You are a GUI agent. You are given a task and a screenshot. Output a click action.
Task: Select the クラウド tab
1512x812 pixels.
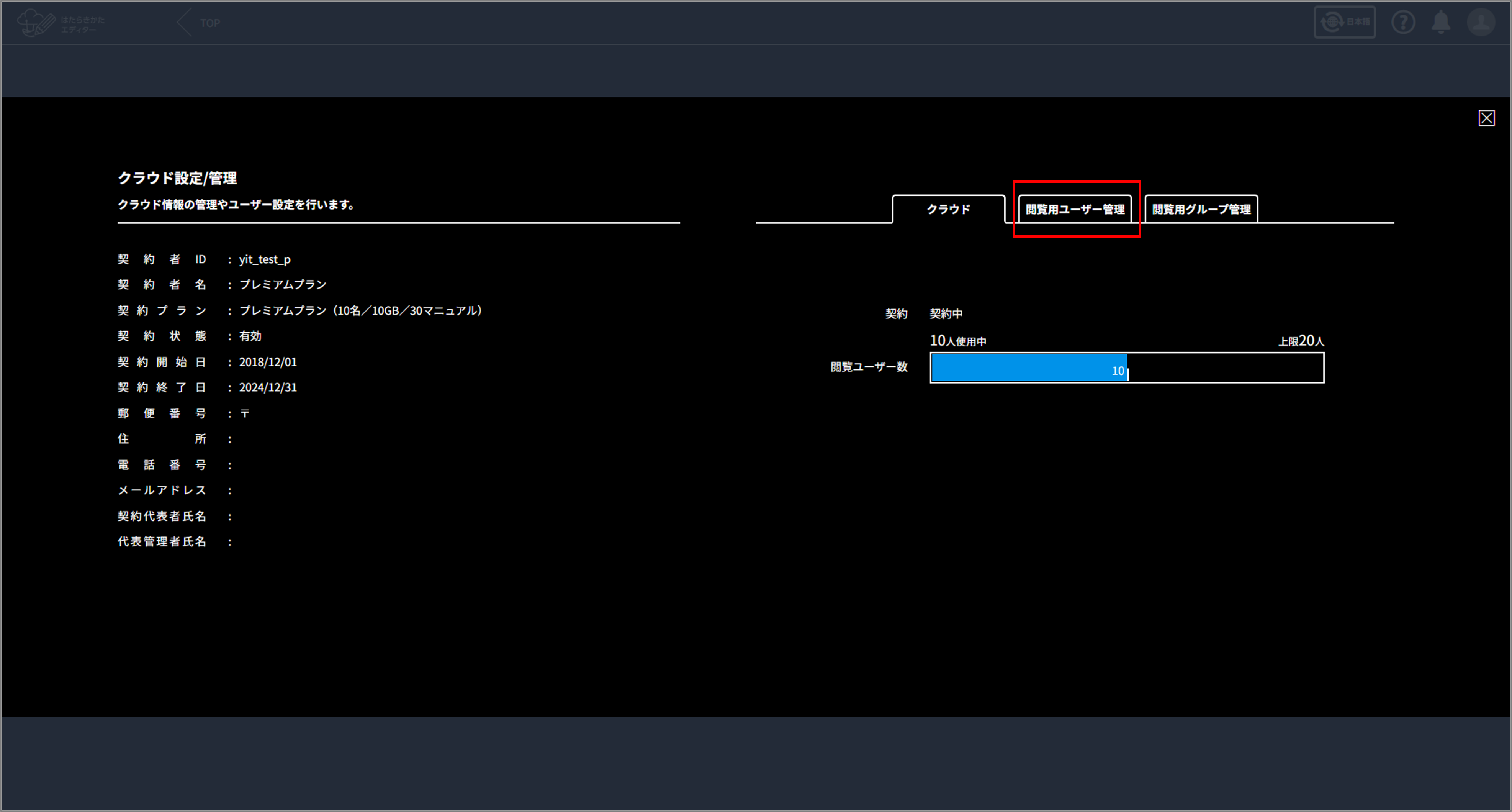coord(948,210)
